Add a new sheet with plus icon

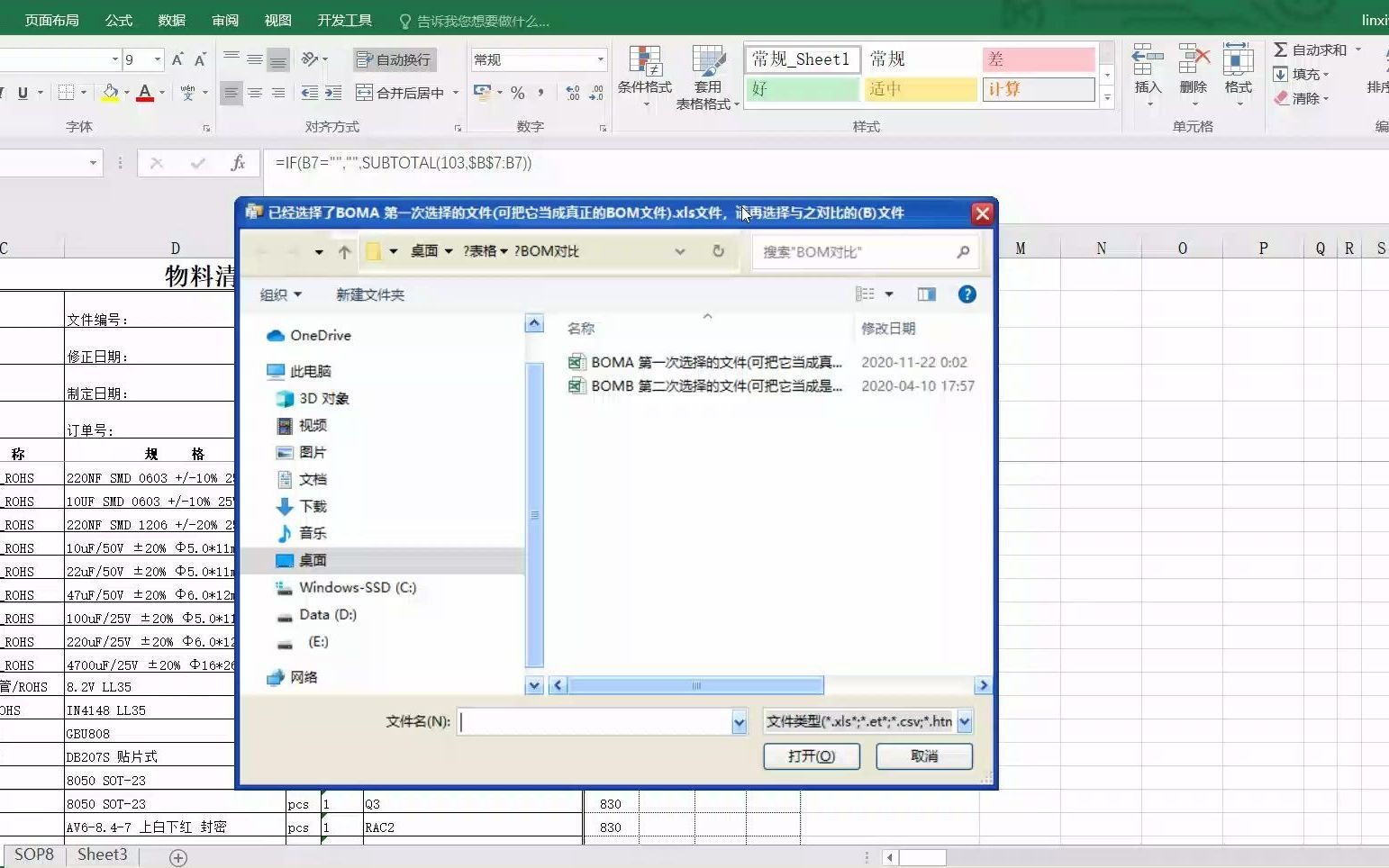pyautogui.click(x=178, y=858)
